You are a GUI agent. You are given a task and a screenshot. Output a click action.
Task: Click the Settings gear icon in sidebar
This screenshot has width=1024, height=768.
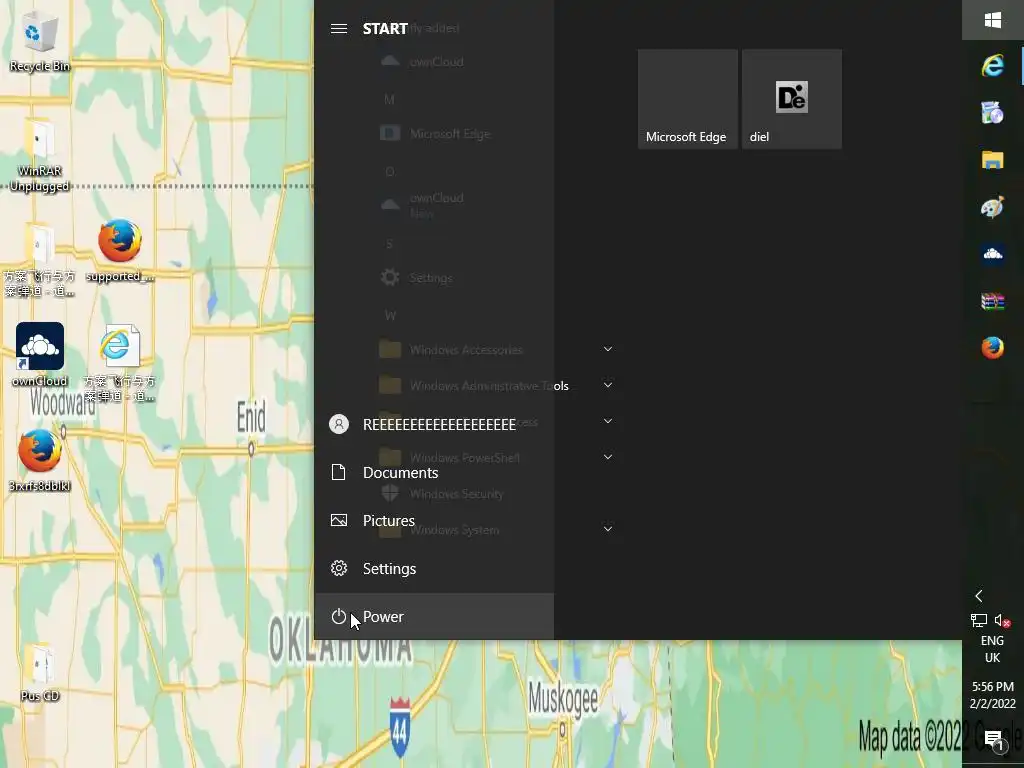click(338, 568)
